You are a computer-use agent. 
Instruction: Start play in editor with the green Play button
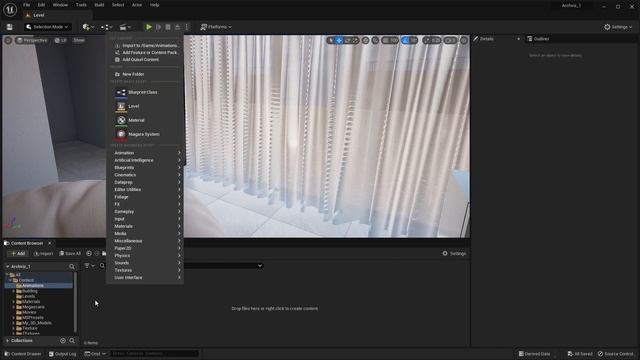(x=149, y=27)
